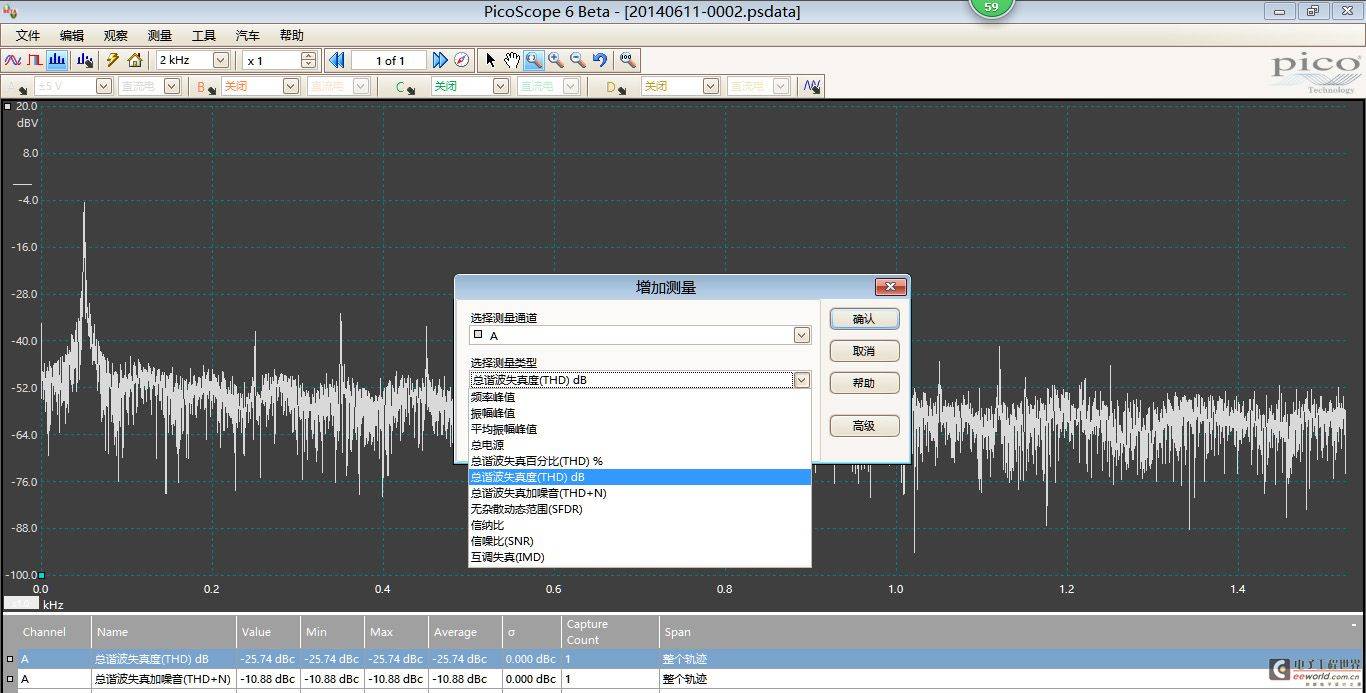The width and height of the screenshot is (1366, 693).
Task: Go to next buffer with double-right arrows
Action: pyautogui.click(x=440, y=60)
